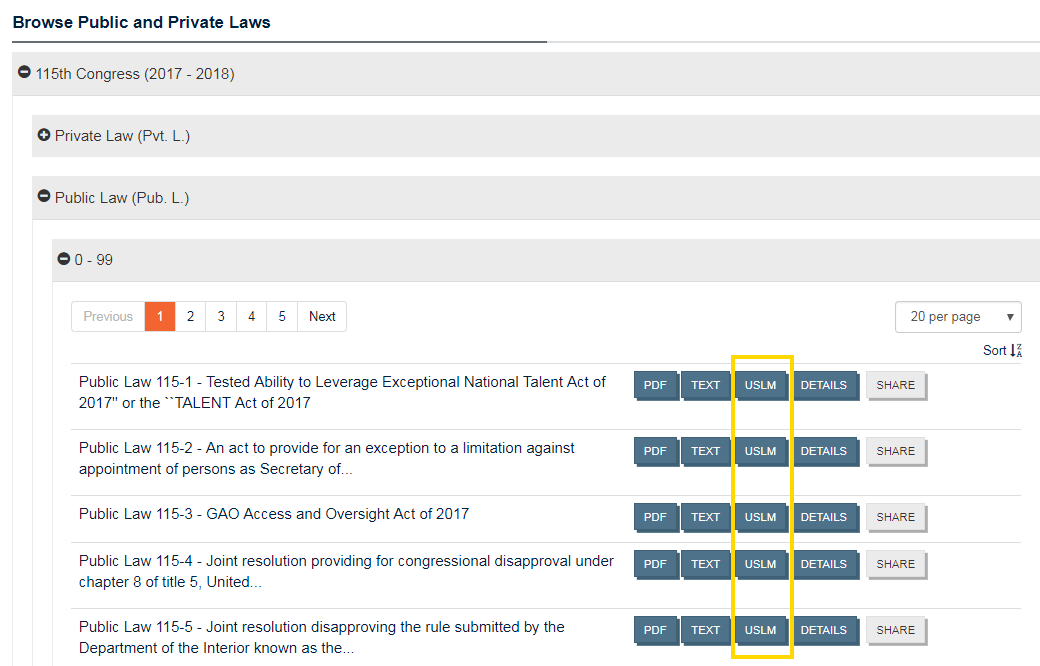1040x666 pixels.
Task: Click the Next page button
Action: 322,317
